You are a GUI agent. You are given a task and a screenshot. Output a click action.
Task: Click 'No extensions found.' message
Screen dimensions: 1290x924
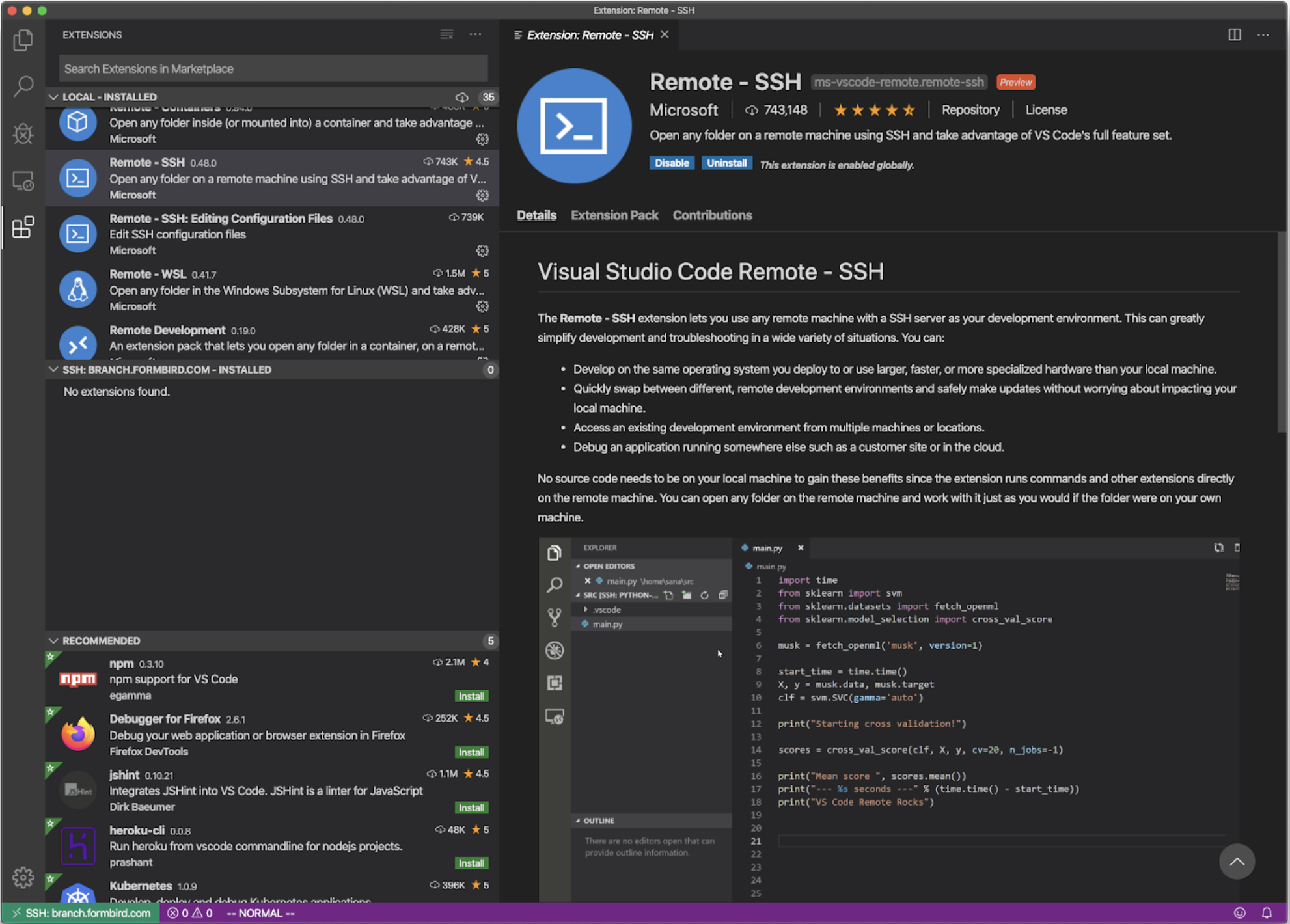(x=117, y=391)
